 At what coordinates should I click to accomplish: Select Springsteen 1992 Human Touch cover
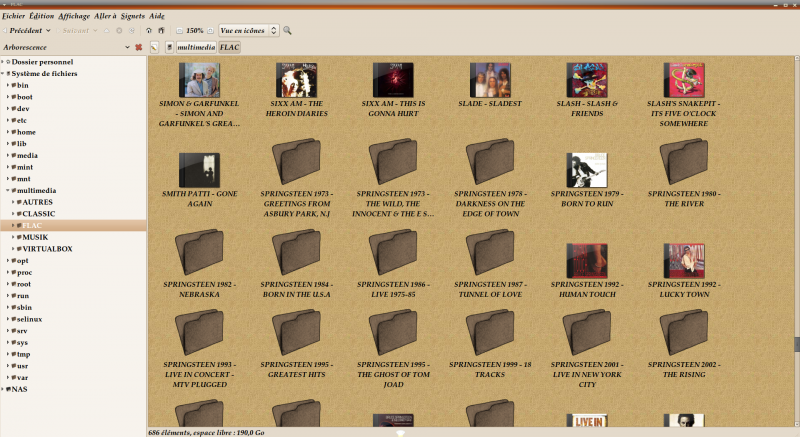click(x=587, y=261)
